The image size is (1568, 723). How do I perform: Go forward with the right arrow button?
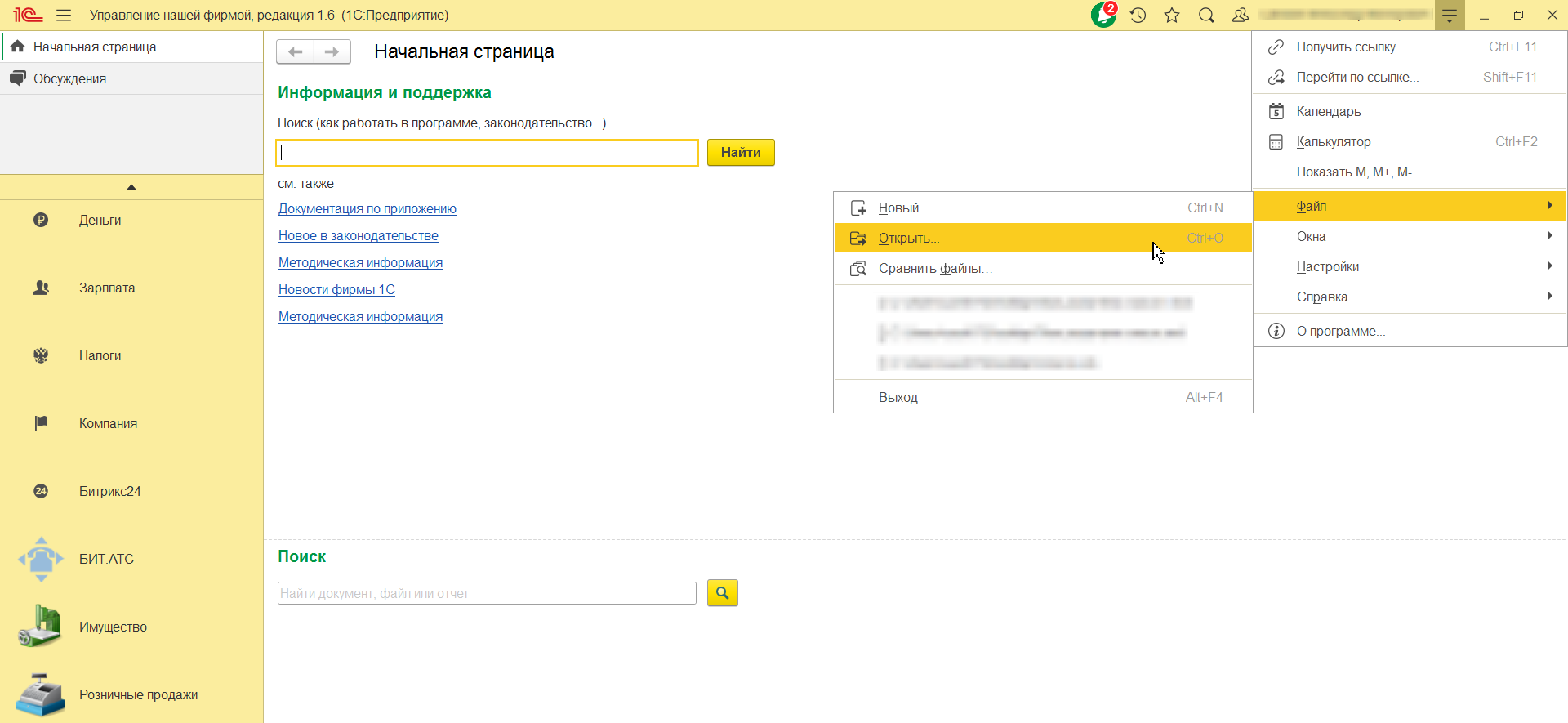click(x=332, y=51)
